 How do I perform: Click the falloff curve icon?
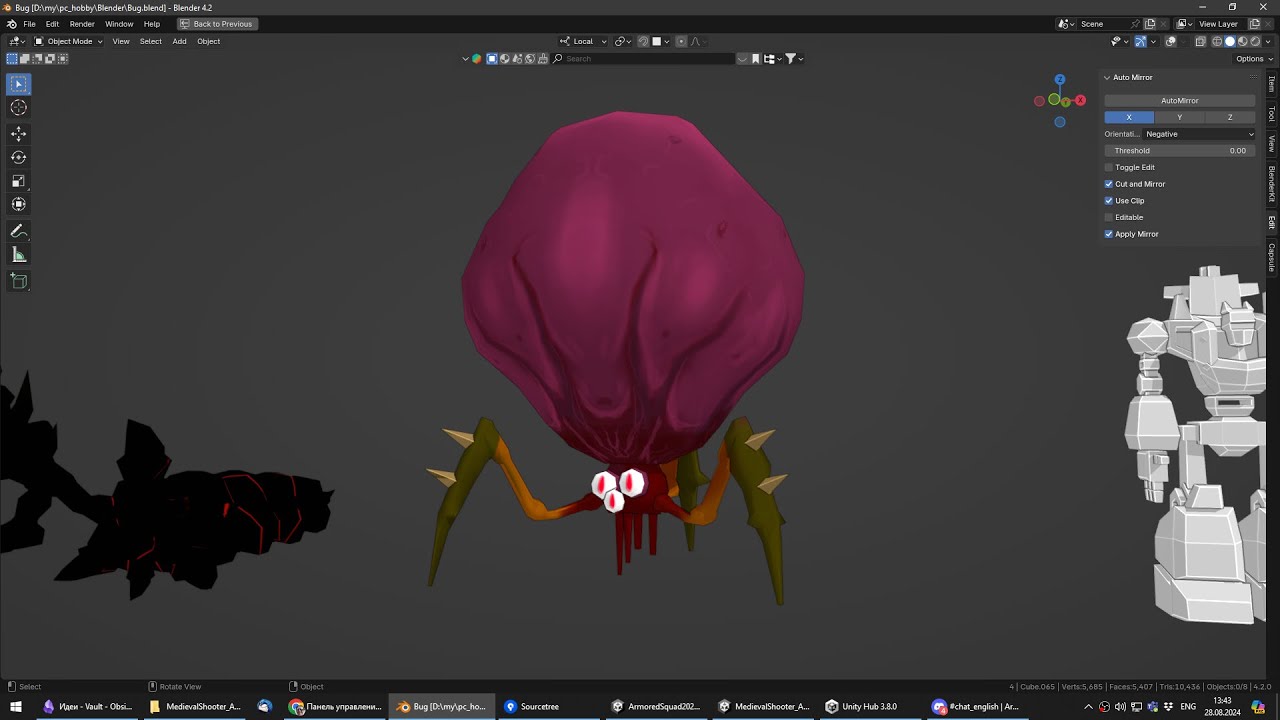click(697, 41)
